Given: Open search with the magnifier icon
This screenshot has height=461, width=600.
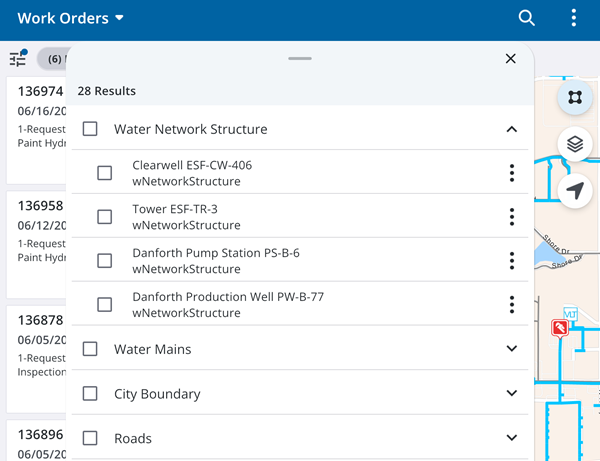Looking at the screenshot, I should 526,18.
